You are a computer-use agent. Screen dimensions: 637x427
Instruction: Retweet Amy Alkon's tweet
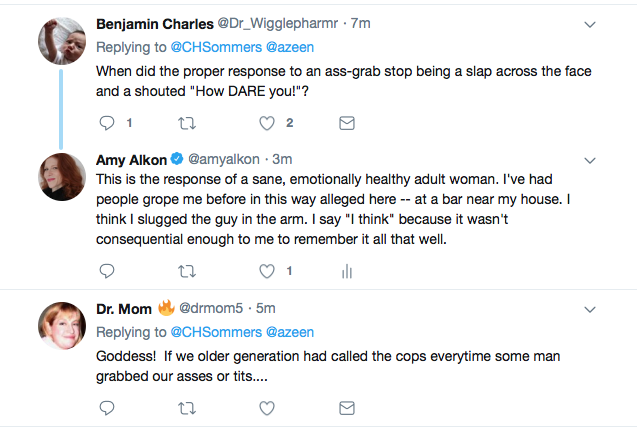tap(187, 271)
